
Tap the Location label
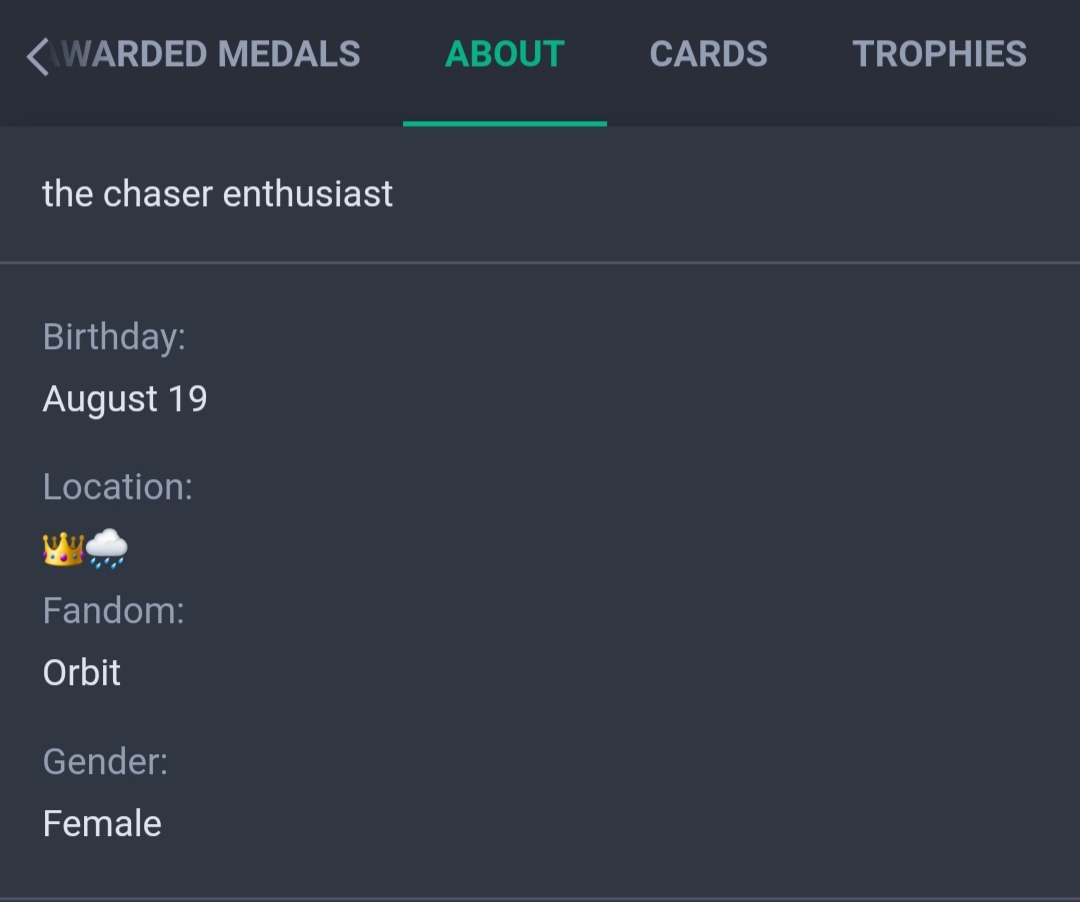click(x=118, y=487)
